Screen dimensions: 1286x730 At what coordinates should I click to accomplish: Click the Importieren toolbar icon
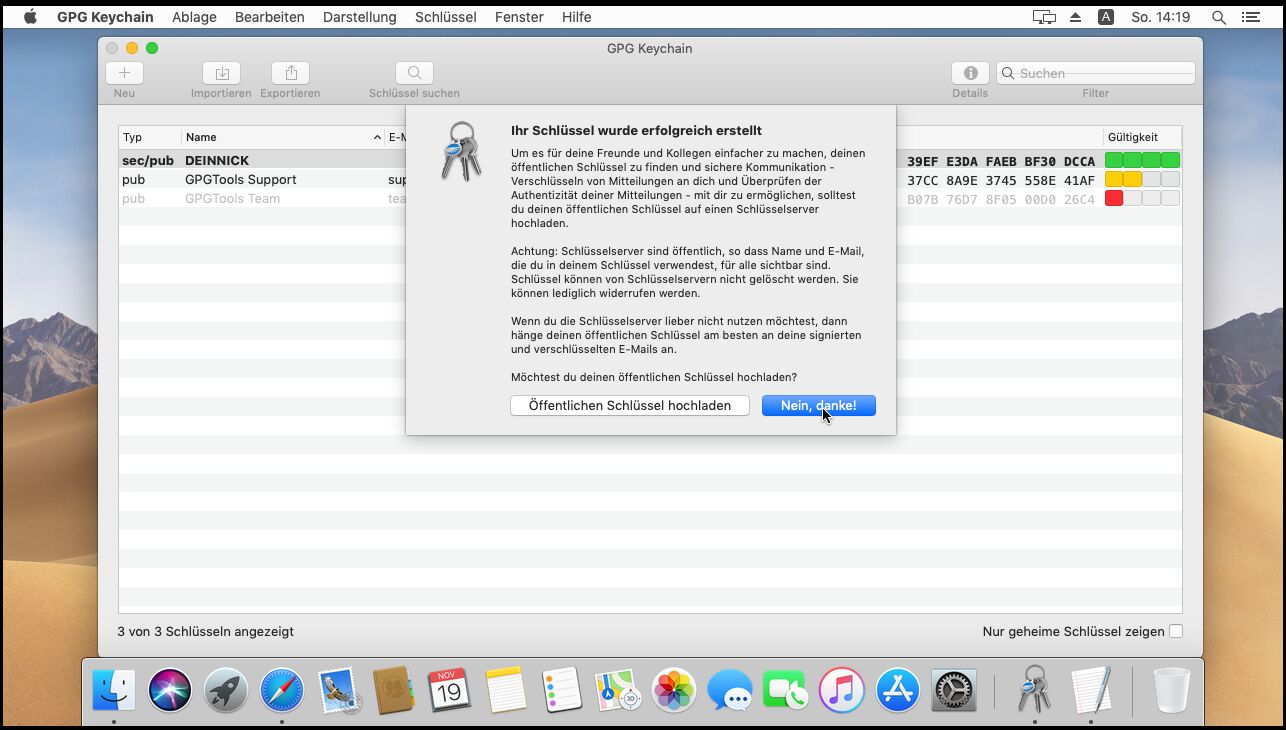221,73
